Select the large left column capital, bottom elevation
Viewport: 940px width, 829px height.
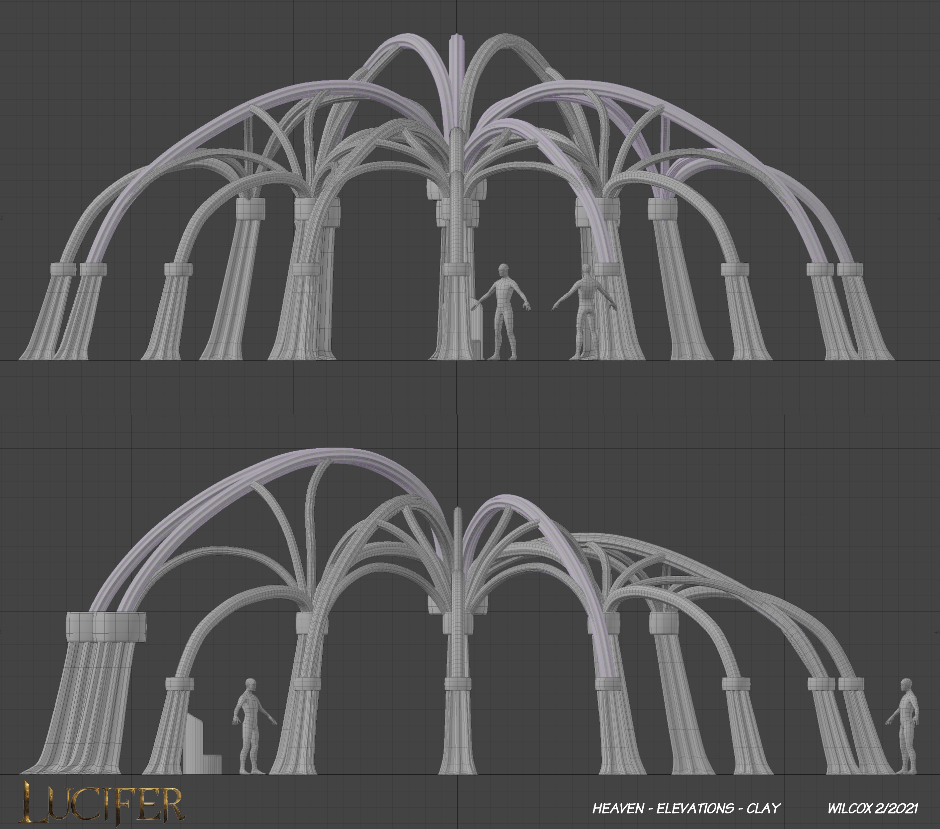106,627
